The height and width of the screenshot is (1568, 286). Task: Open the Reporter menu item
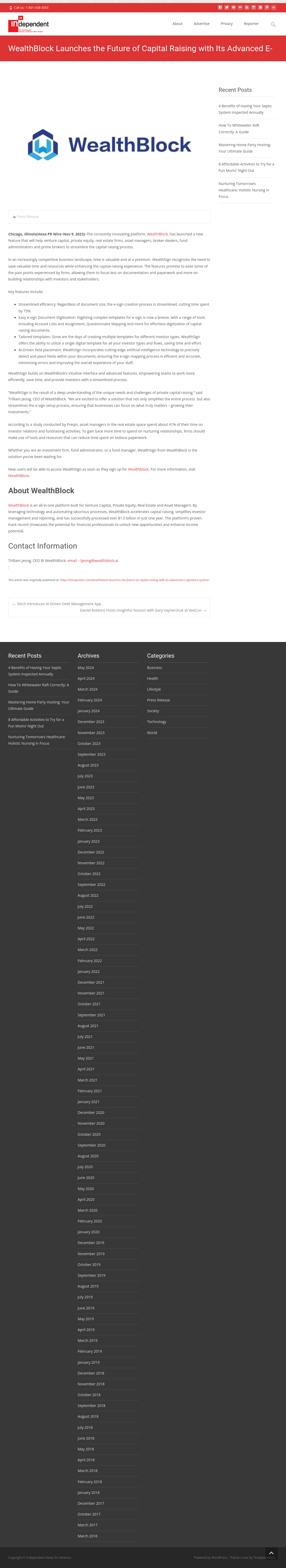click(x=251, y=24)
